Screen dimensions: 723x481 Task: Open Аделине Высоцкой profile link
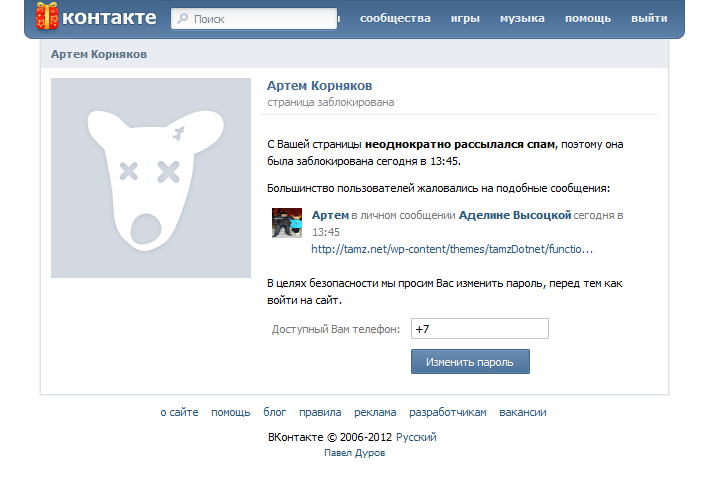pos(515,215)
